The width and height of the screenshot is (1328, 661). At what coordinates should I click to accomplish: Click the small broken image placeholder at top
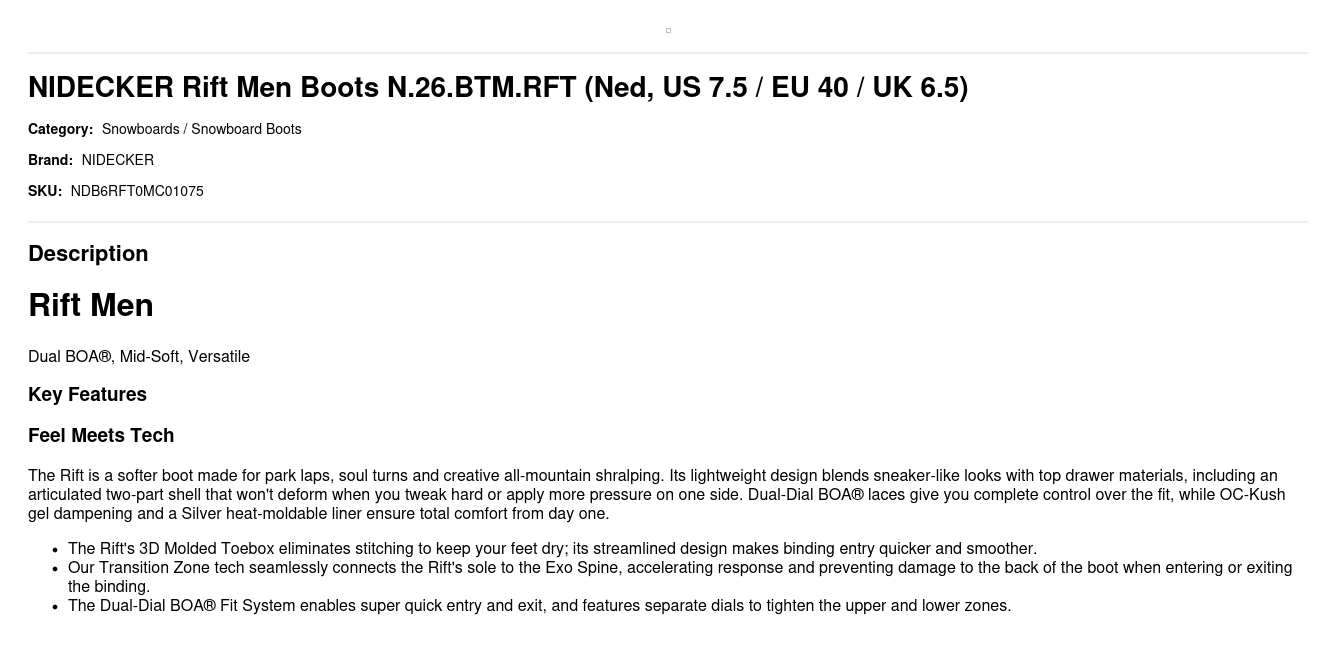tap(668, 31)
